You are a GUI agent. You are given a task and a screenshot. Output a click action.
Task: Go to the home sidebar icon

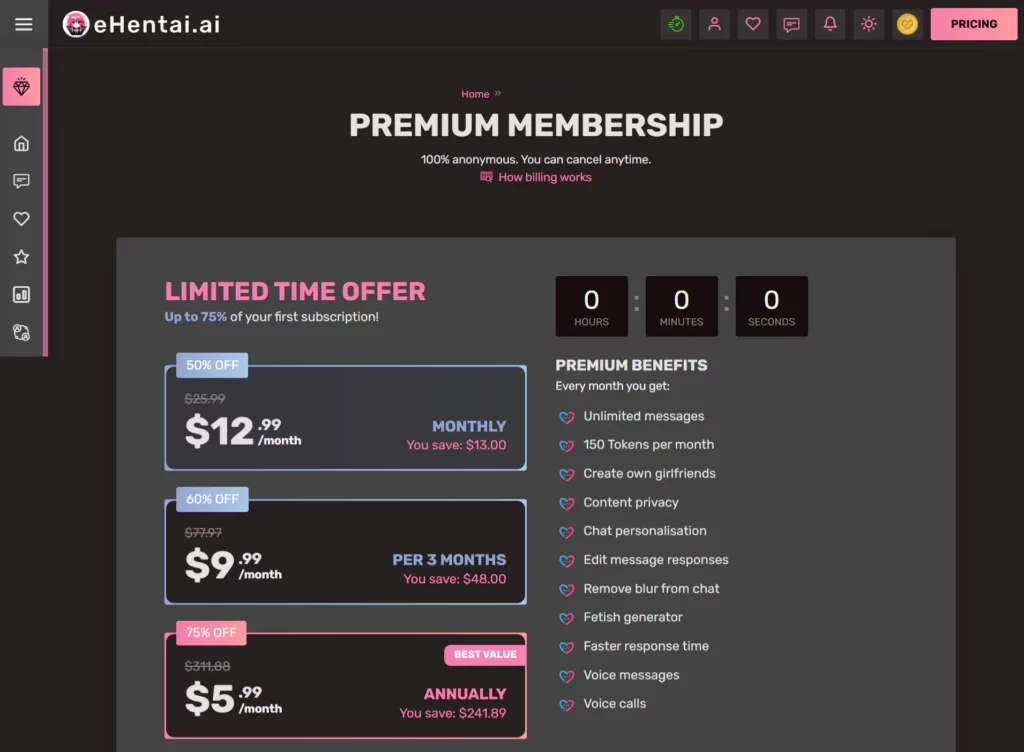tap(22, 143)
